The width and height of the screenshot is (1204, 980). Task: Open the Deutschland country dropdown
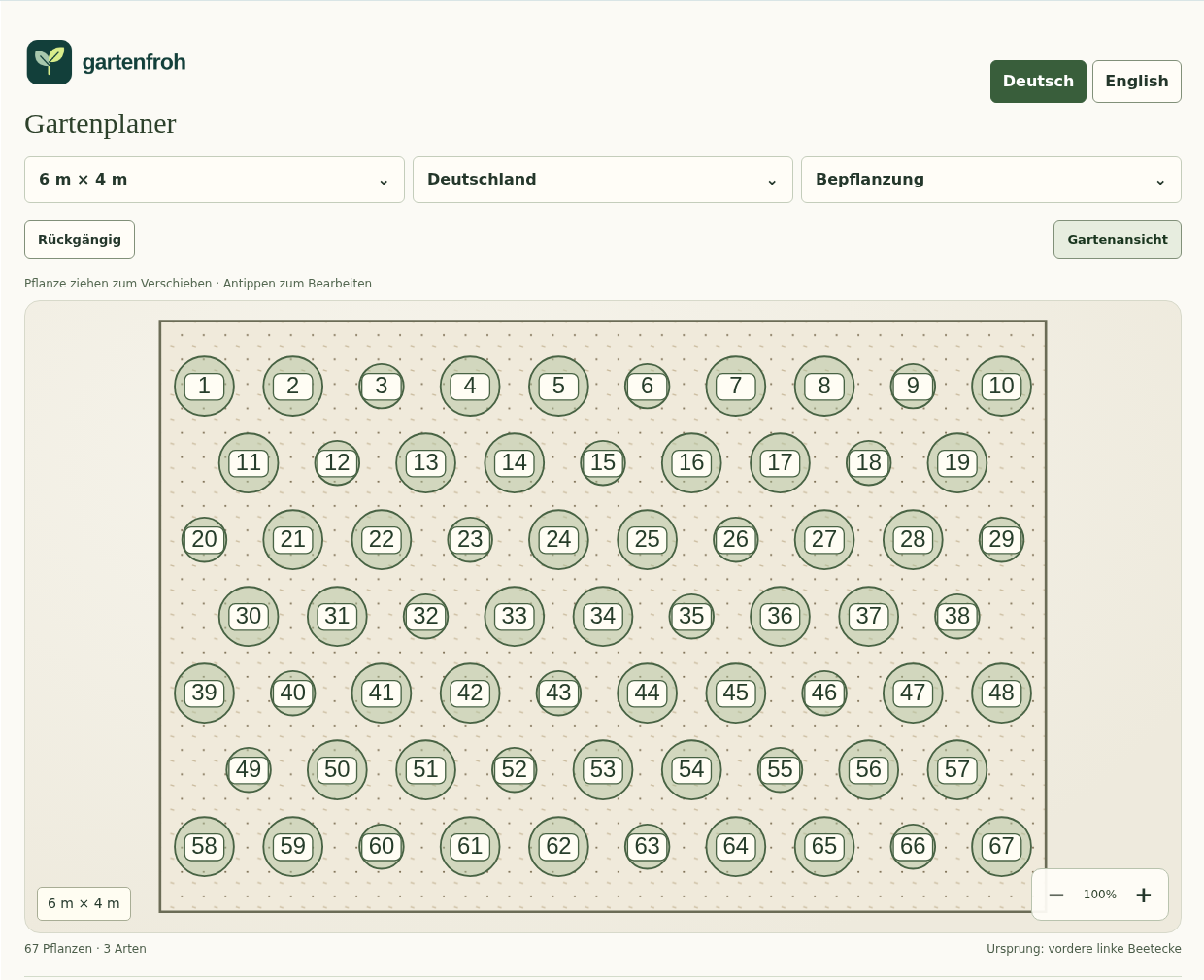pyautogui.click(x=603, y=180)
